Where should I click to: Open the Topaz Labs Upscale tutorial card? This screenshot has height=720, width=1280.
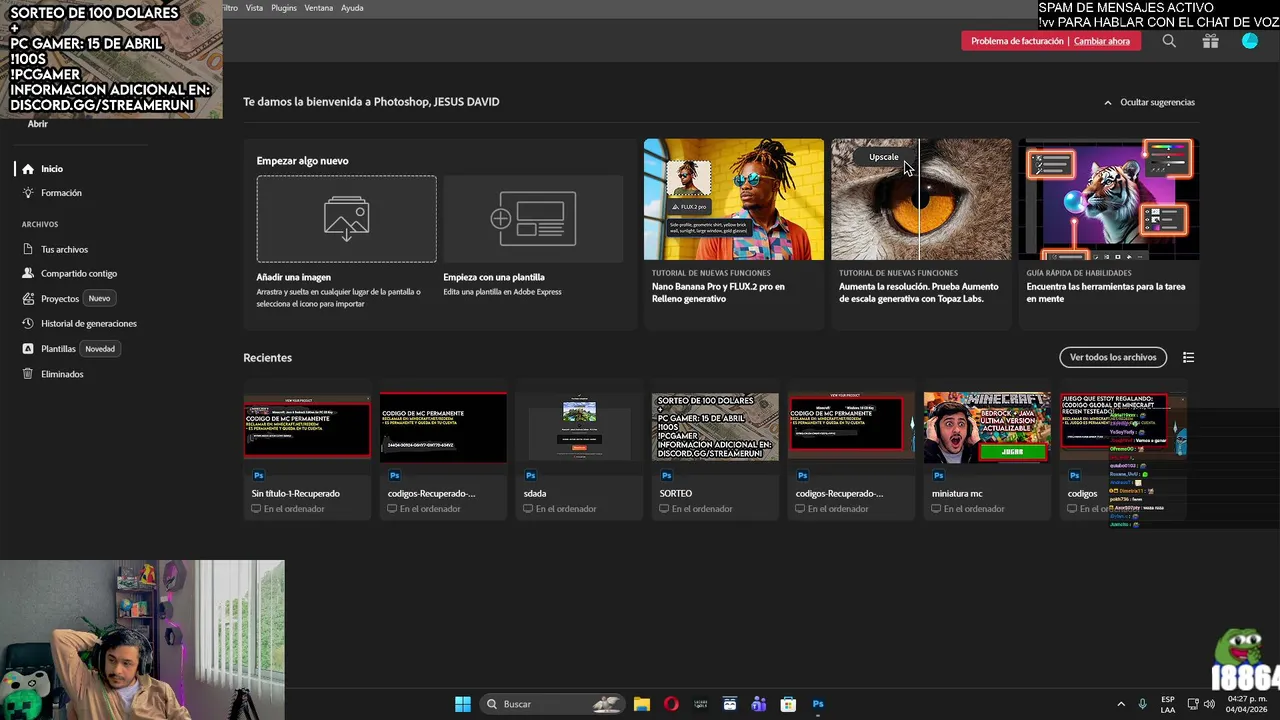[x=921, y=234]
